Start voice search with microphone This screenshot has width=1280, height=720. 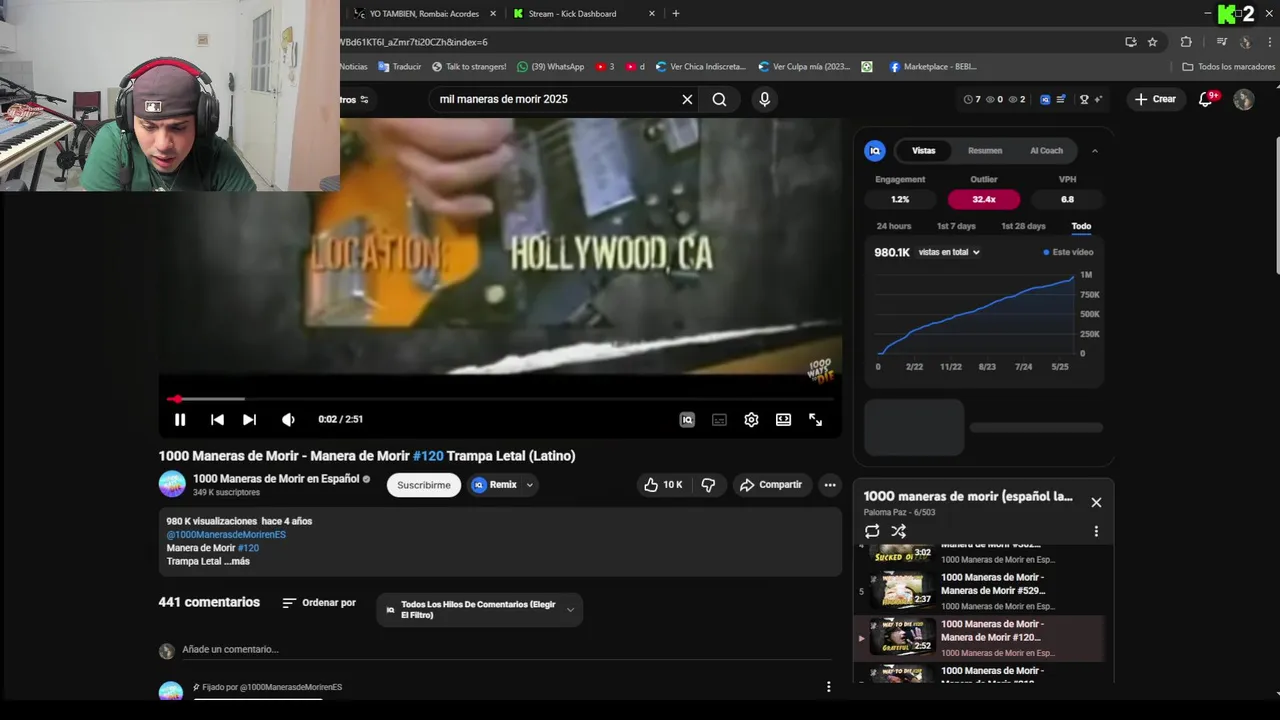click(x=764, y=99)
